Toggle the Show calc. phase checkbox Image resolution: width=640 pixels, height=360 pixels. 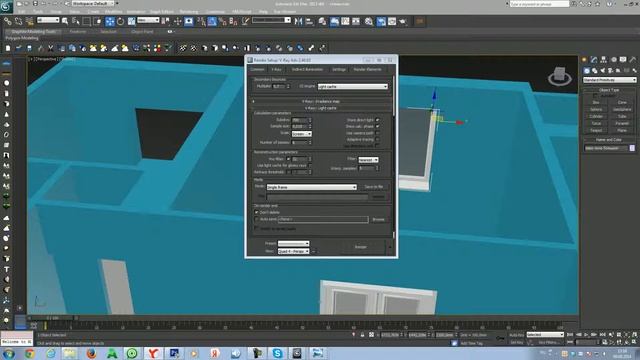(x=378, y=127)
